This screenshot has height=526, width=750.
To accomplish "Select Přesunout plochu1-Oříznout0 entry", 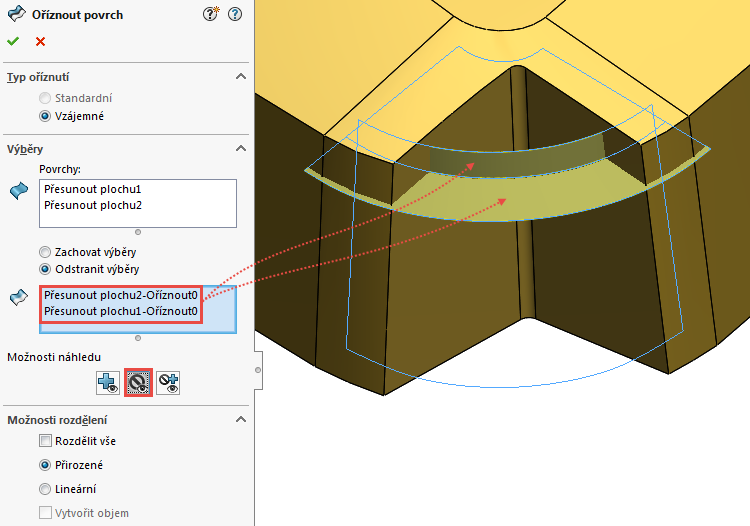I will pyautogui.click(x=121, y=311).
